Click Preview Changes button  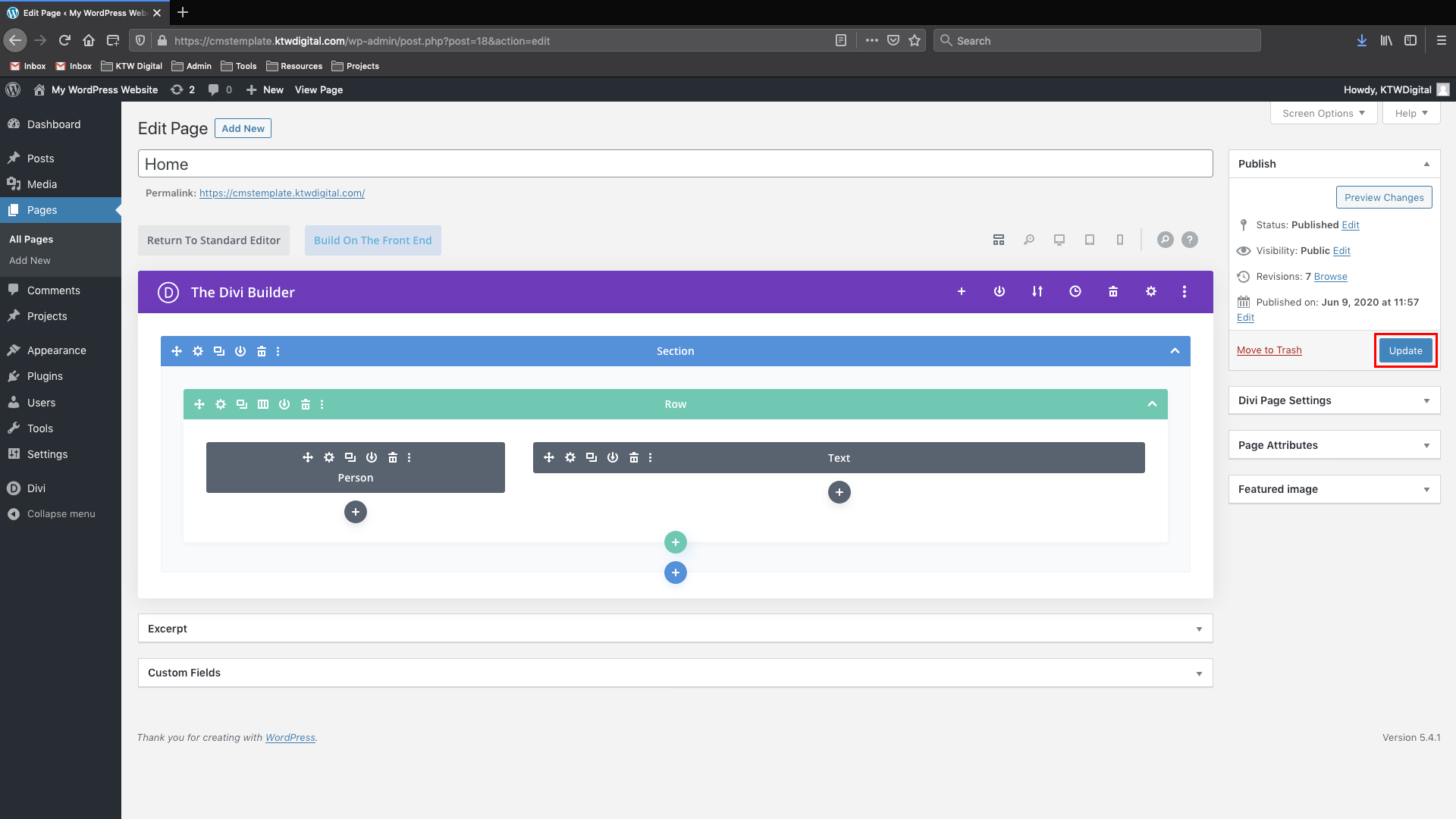click(1384, 197)
